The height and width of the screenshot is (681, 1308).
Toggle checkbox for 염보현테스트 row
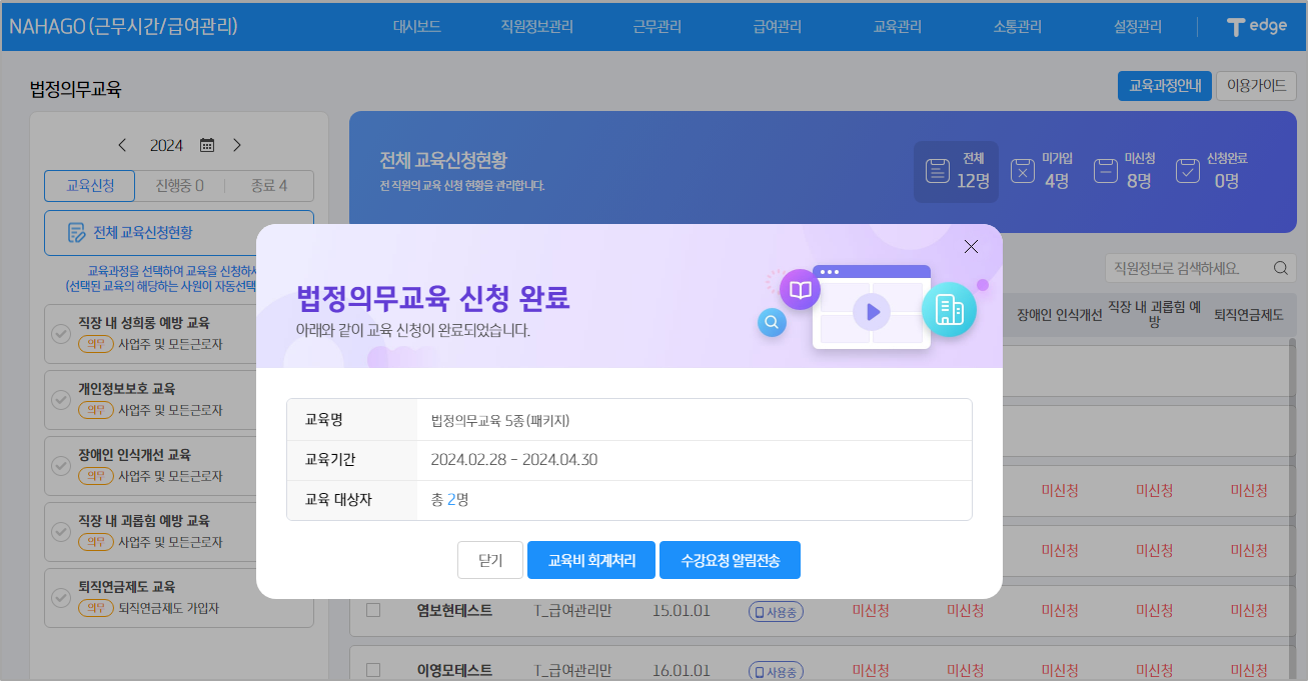[373, 610]
